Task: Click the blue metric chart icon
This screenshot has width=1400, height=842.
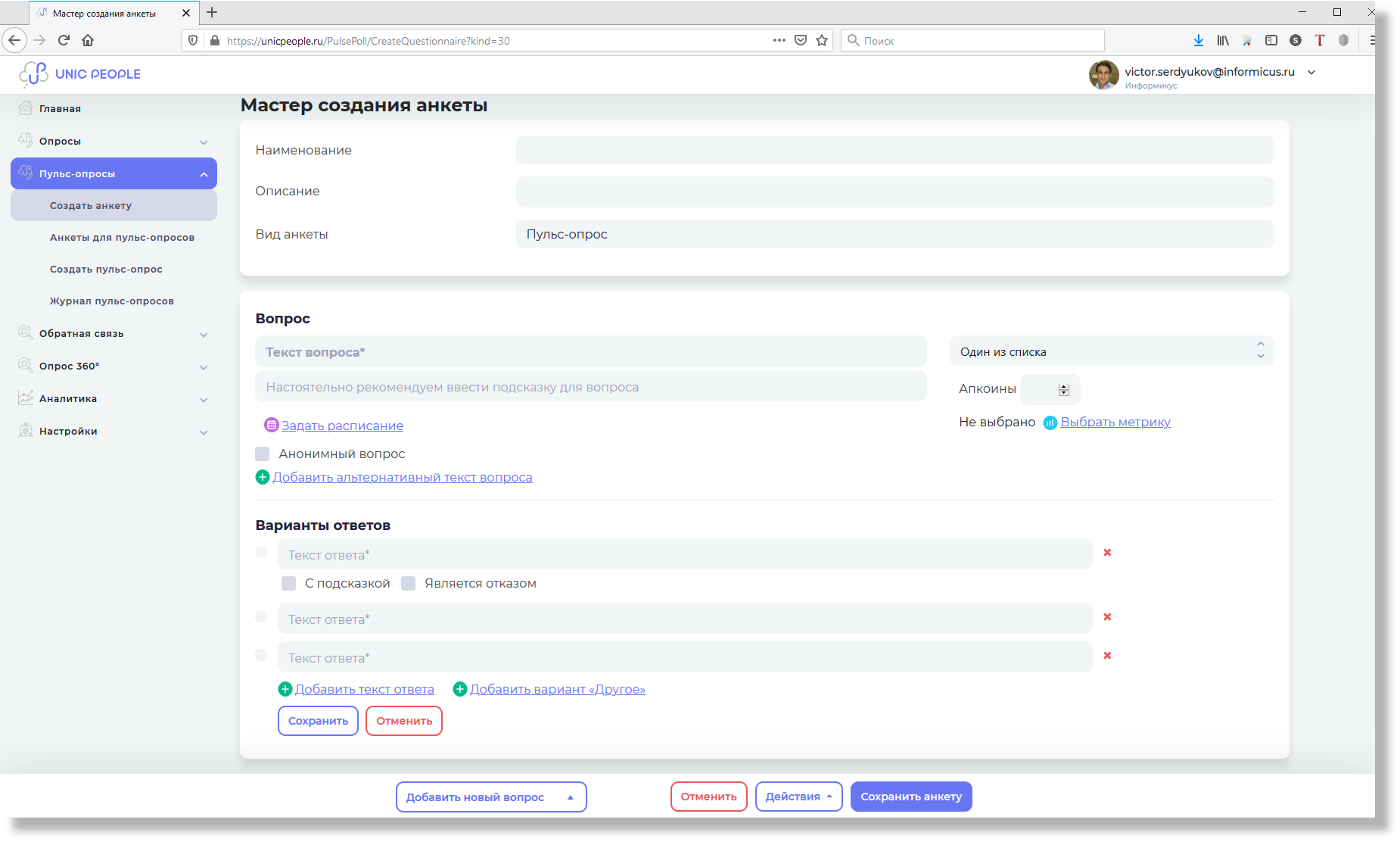Action: (1050, 423)
